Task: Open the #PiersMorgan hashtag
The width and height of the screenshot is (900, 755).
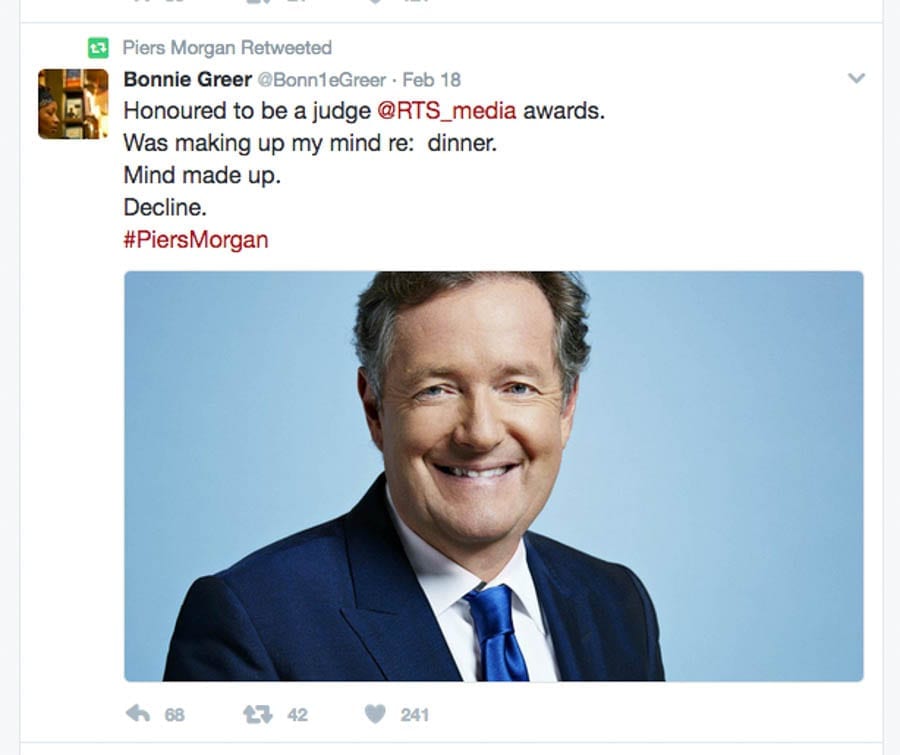Action: (196, 239)
